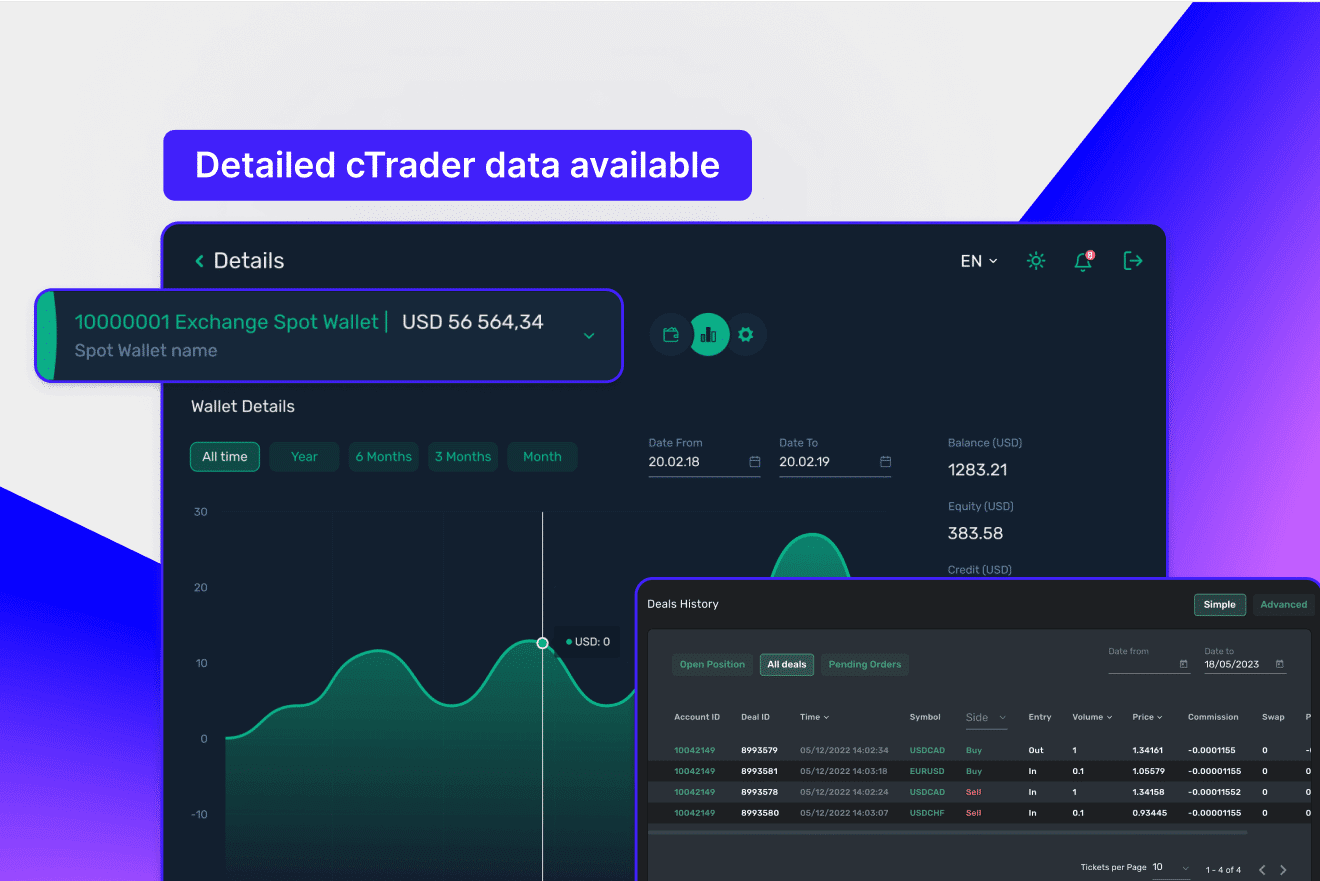The height and width of the screenshot is (881, 1320).
Task: Click Deal ID 8993581
Action: click(x=759, y=771)
